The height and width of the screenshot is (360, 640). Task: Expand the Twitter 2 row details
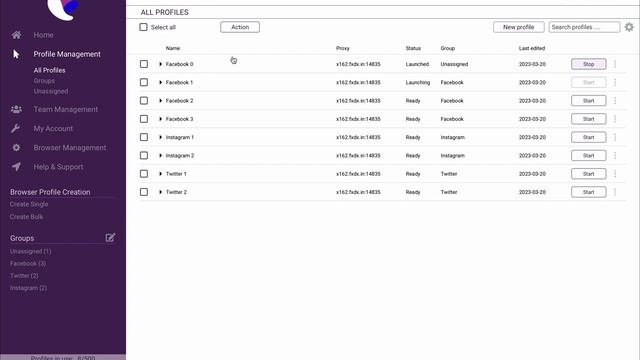(x=160, y=192)
